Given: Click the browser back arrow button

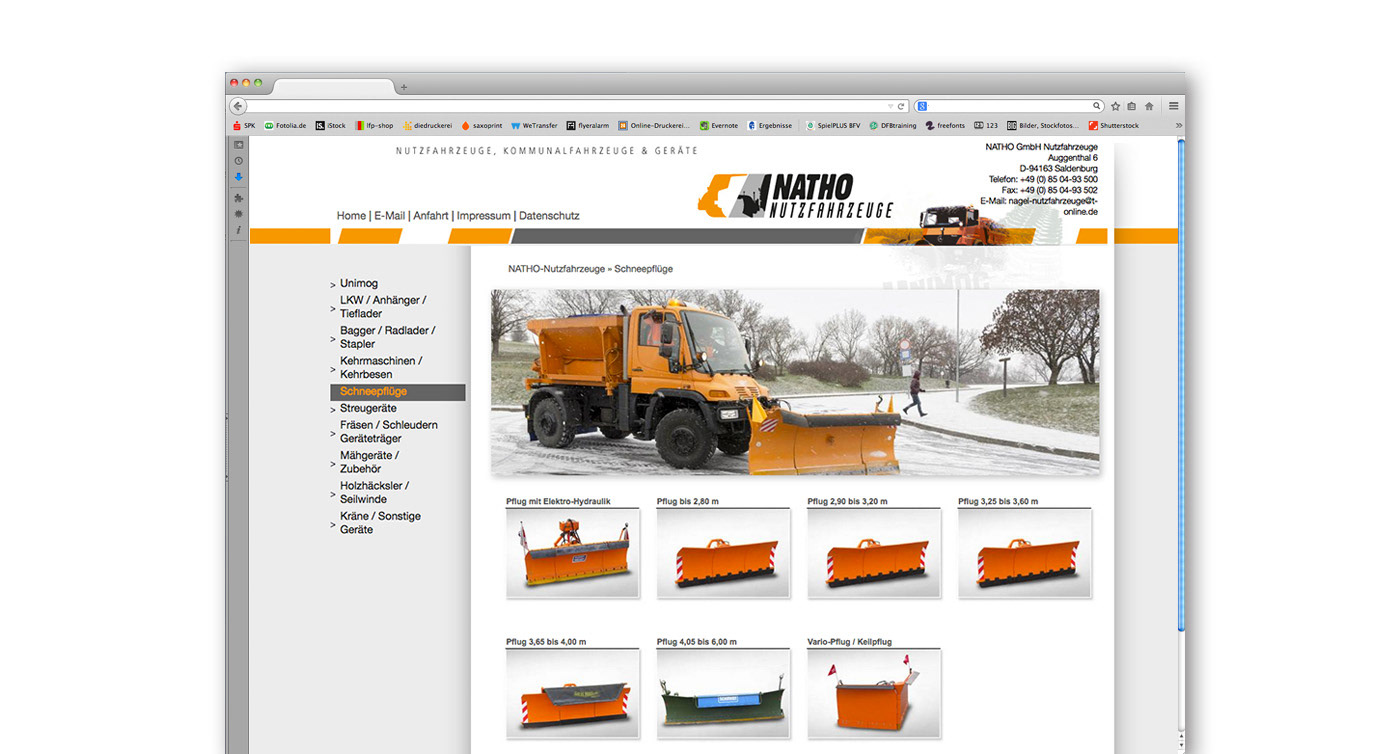Looking at the screenshot, I should 238,106.
